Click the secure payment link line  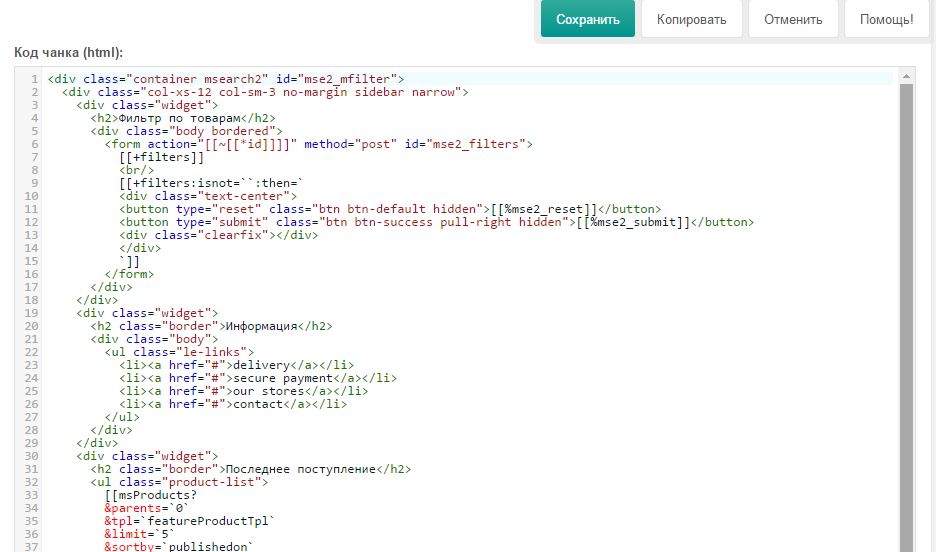click(x=258, y=378)
